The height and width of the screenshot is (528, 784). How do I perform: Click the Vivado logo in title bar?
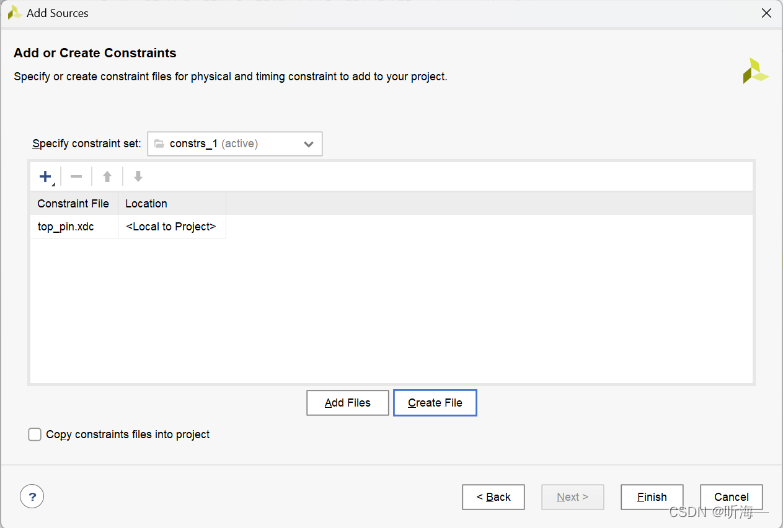(x=14, y=13)
